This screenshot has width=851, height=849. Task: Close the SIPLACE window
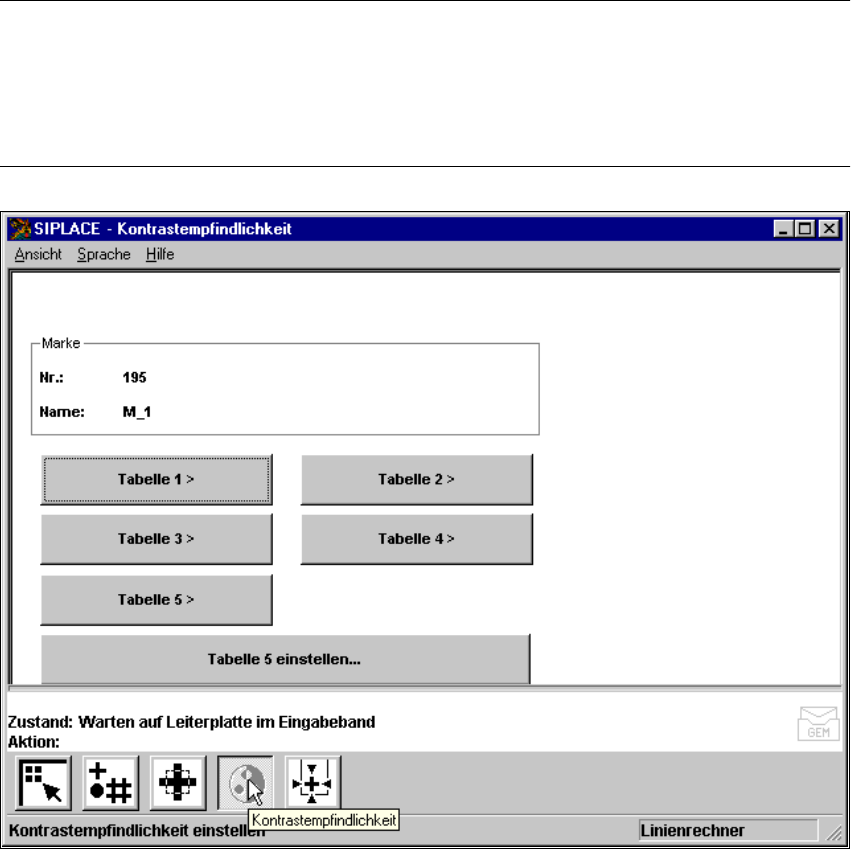(x=829, y=229)
